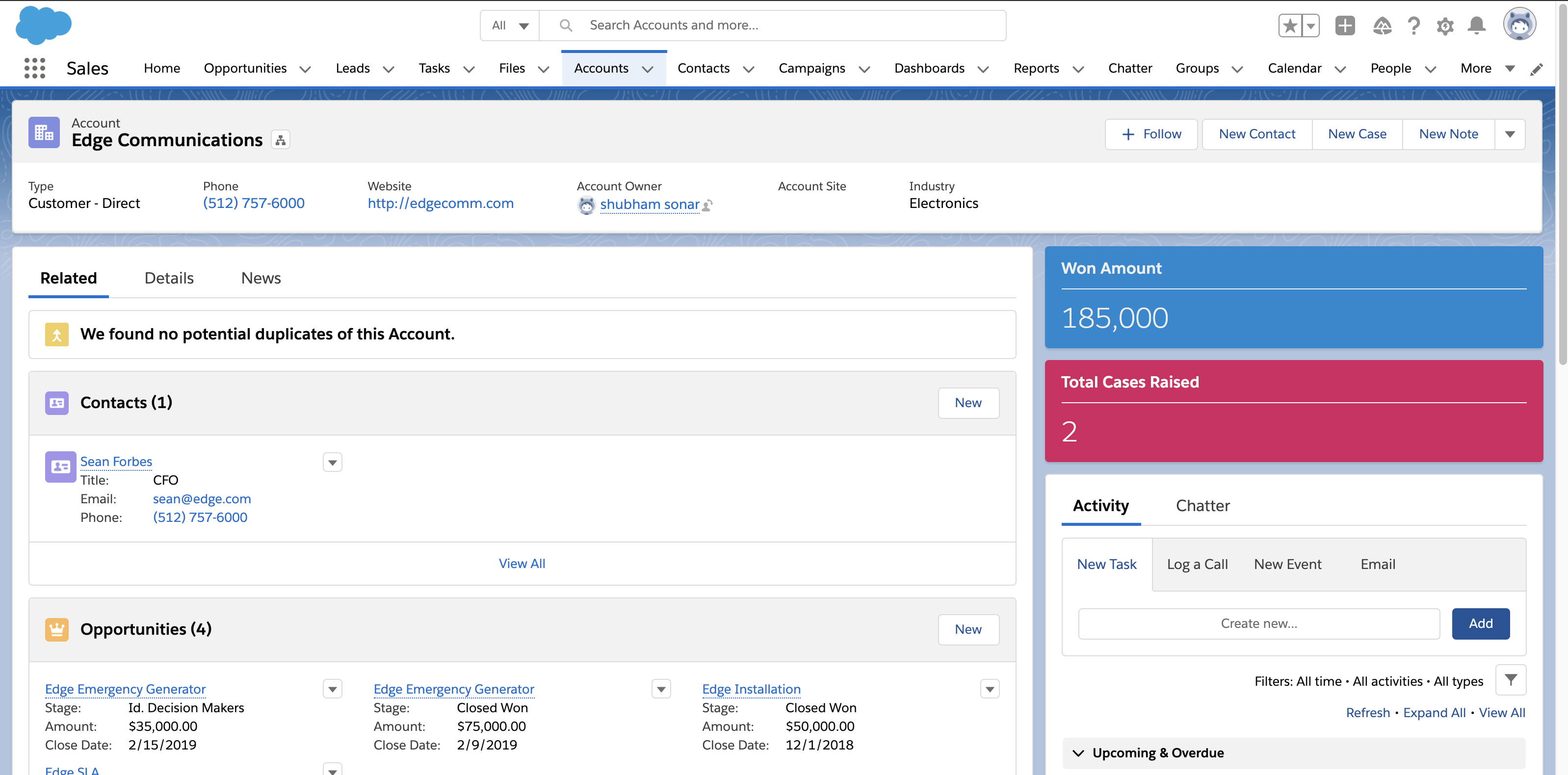Click the Favorites star icon

1290,26
